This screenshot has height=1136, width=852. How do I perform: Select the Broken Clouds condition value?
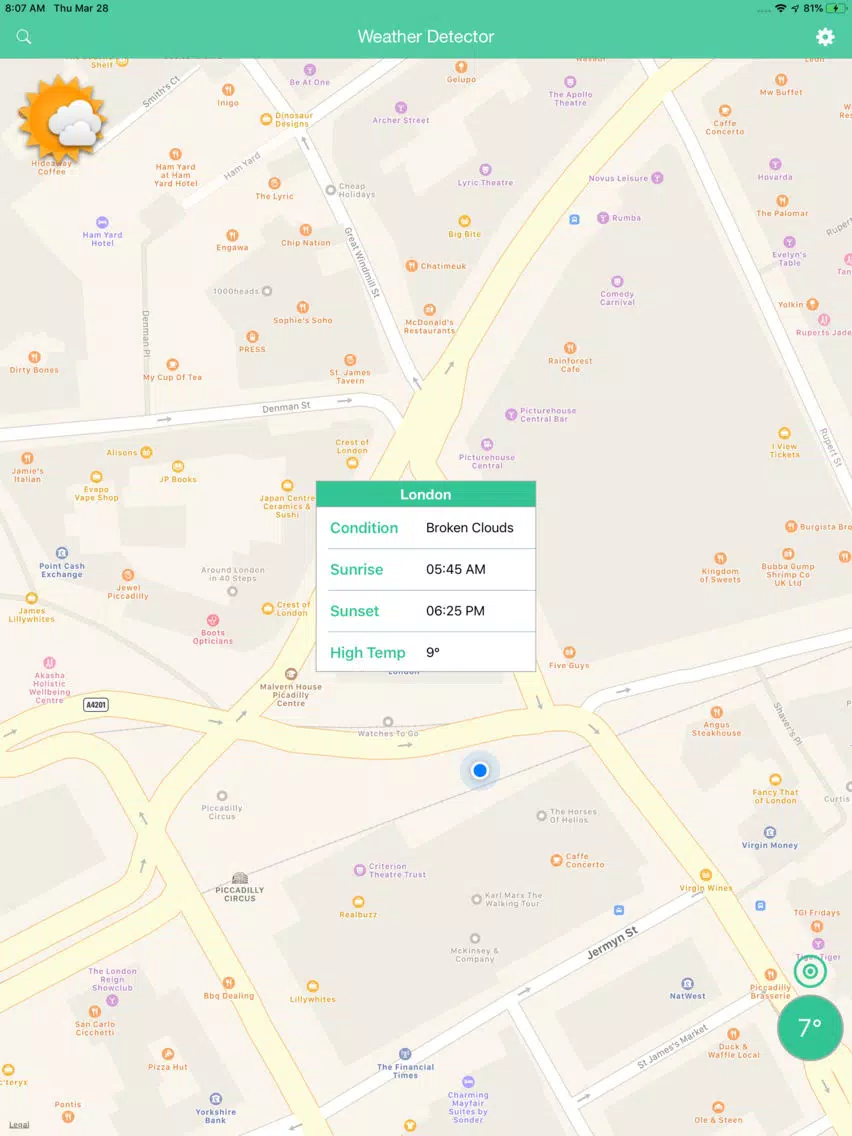pos(469,527)
